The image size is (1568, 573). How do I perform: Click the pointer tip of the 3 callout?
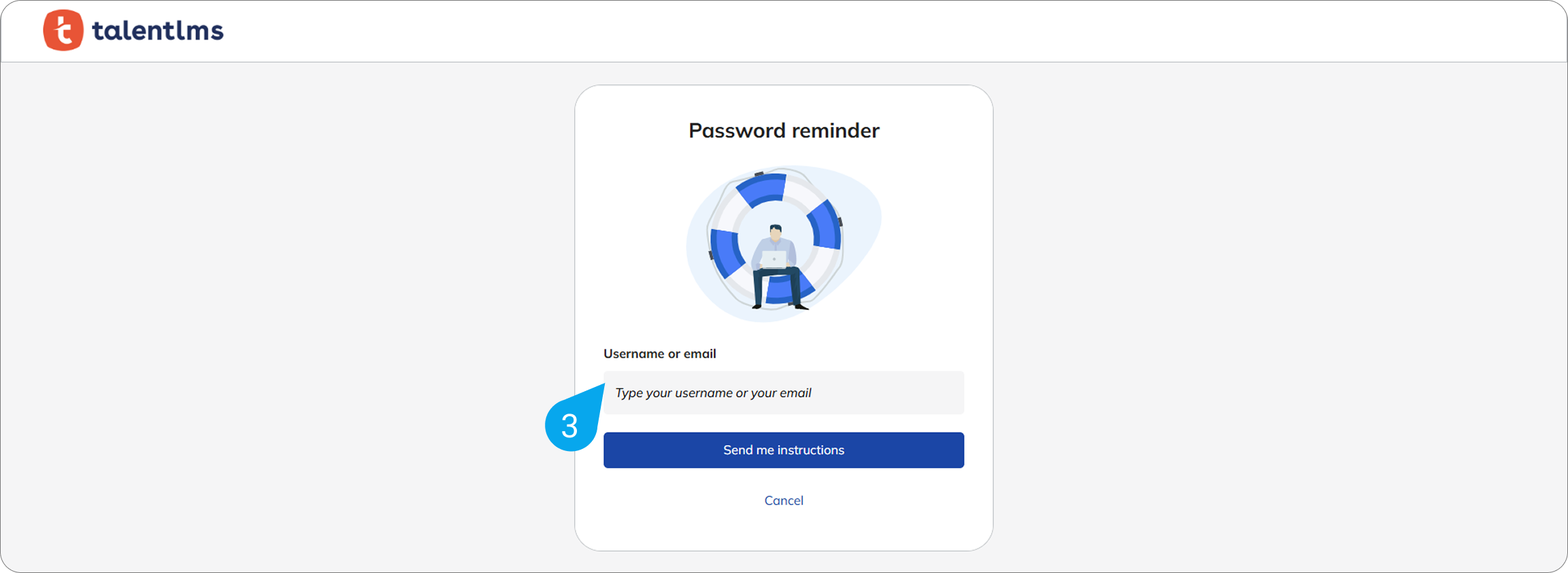point(602,386)
